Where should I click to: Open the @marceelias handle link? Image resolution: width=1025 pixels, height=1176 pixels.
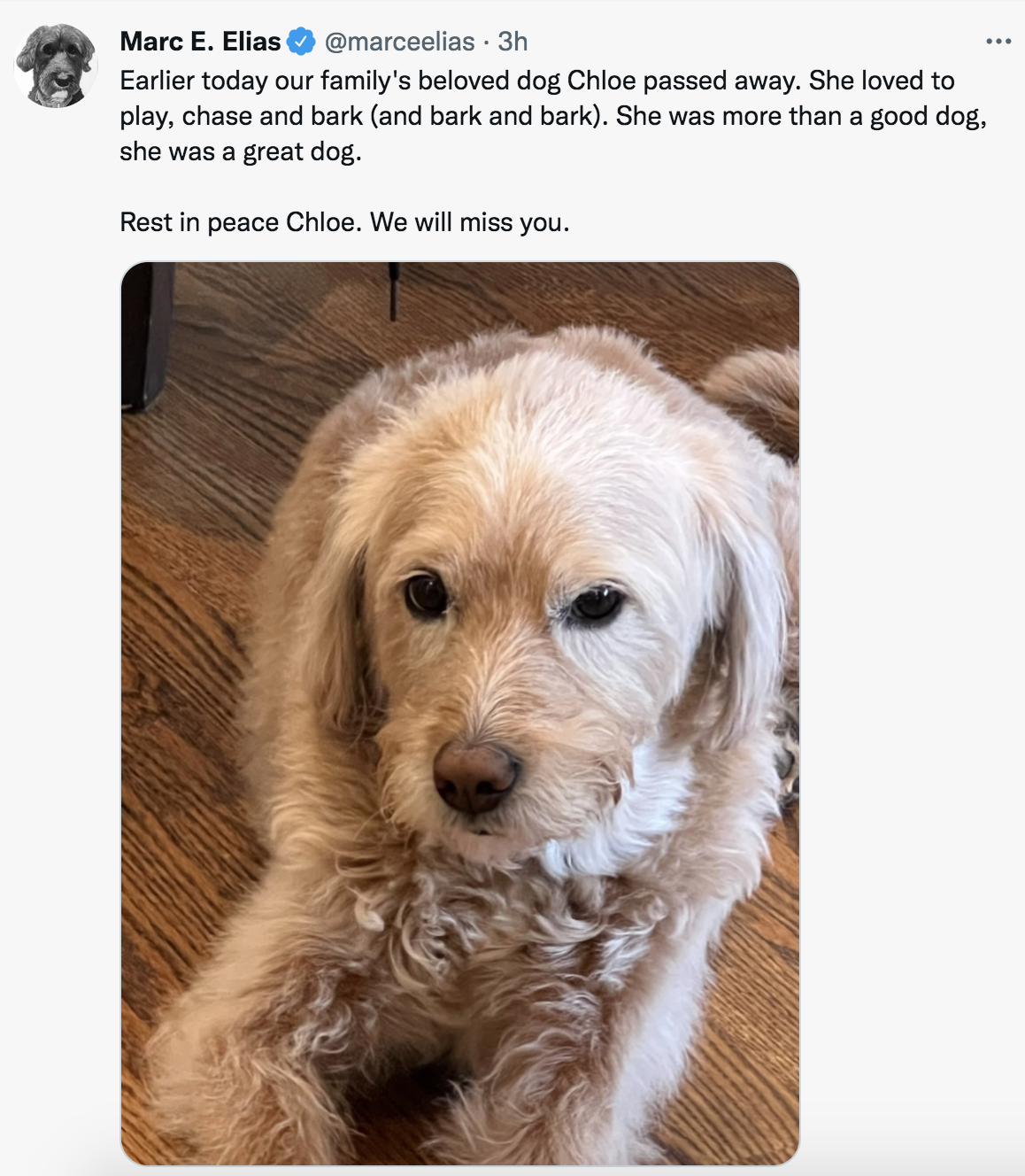399,41
